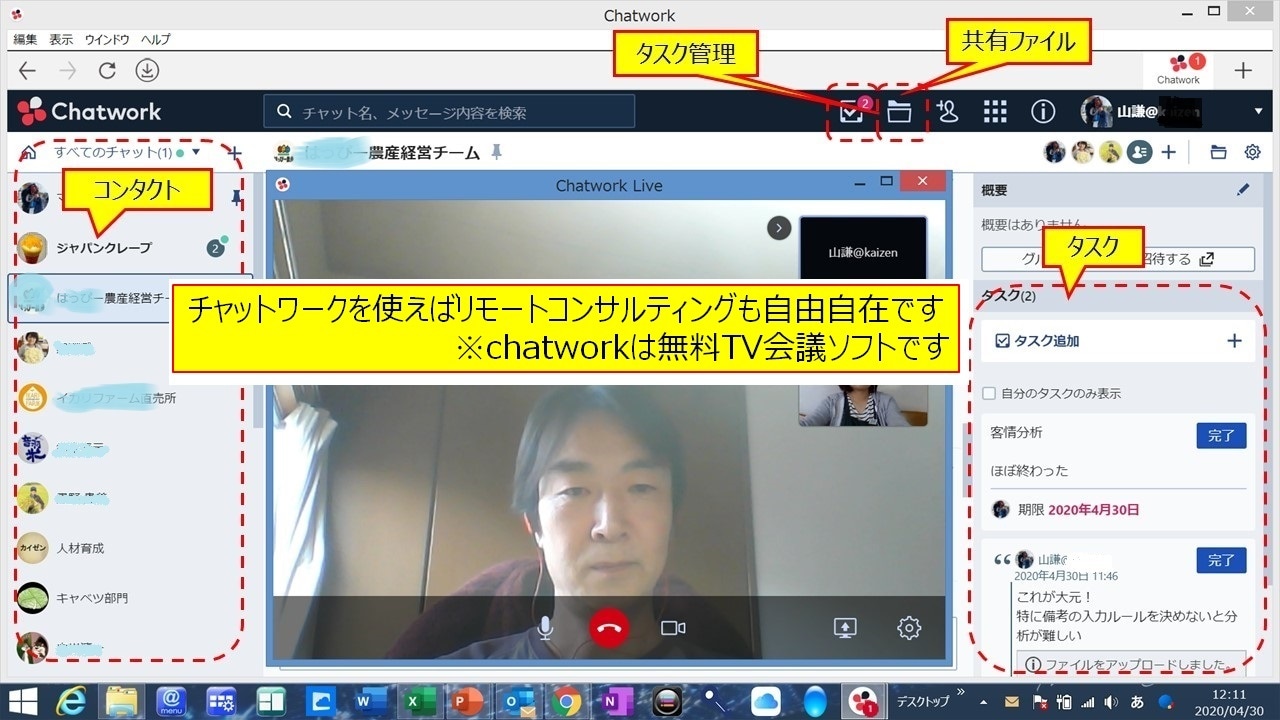Image resolution: width=1280 pixels, height=720 pixels.
Task: Open the group chat settings gear
Action: coord(1252,153)
